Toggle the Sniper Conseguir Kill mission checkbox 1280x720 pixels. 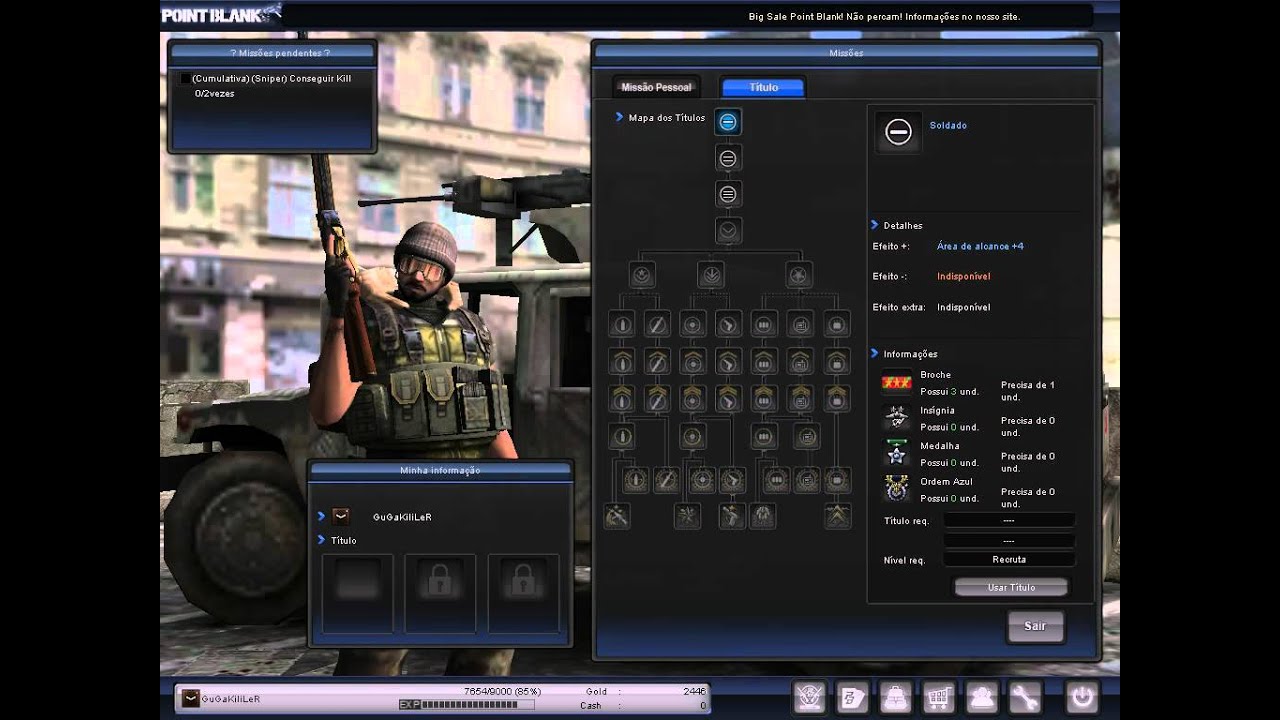click(x=184, y=79)
